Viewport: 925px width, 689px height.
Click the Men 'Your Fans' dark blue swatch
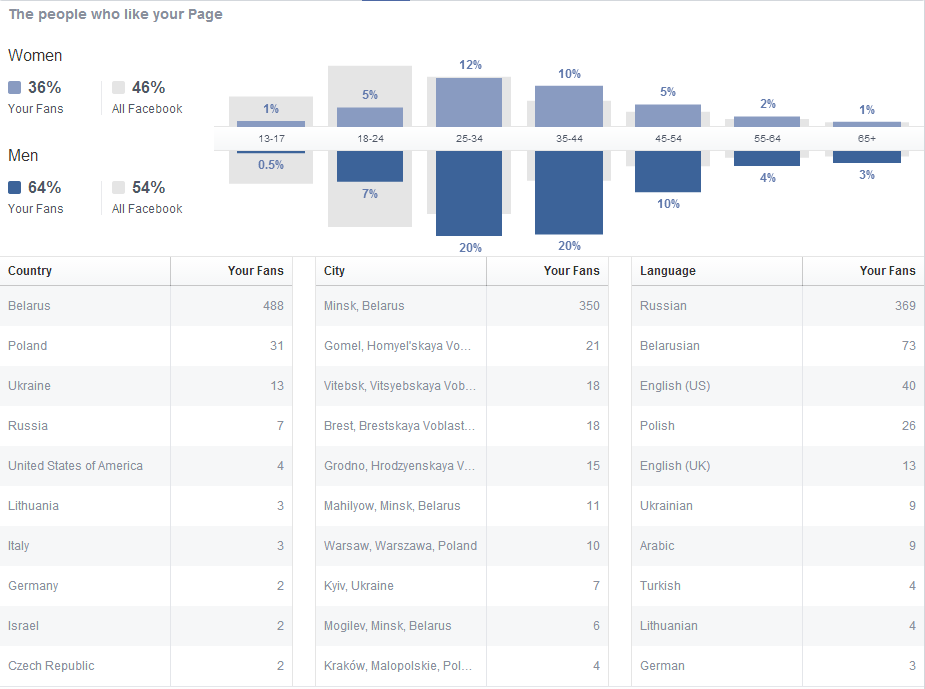(15, 188)
